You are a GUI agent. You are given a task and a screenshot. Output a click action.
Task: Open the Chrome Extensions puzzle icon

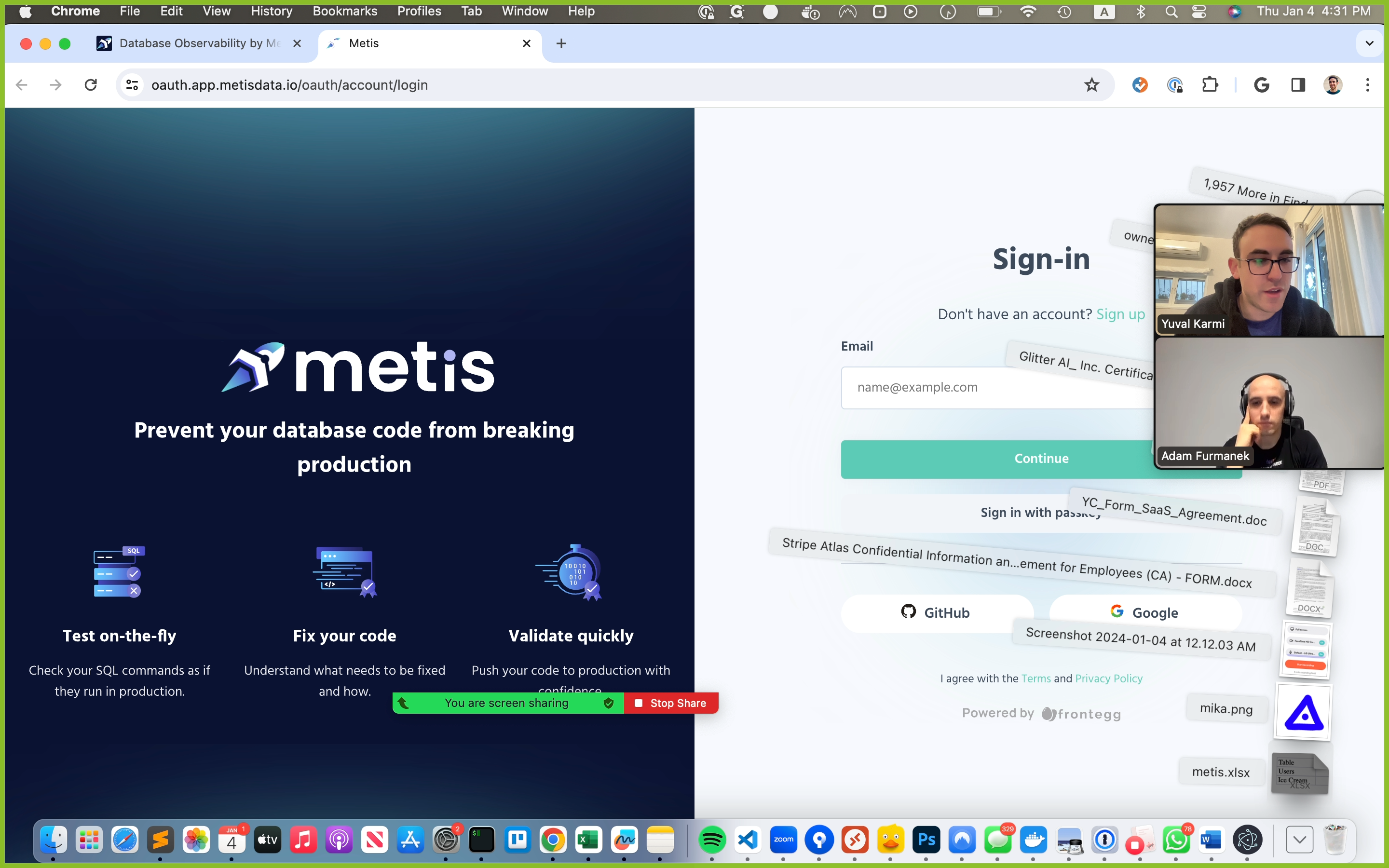point(1210,85)
